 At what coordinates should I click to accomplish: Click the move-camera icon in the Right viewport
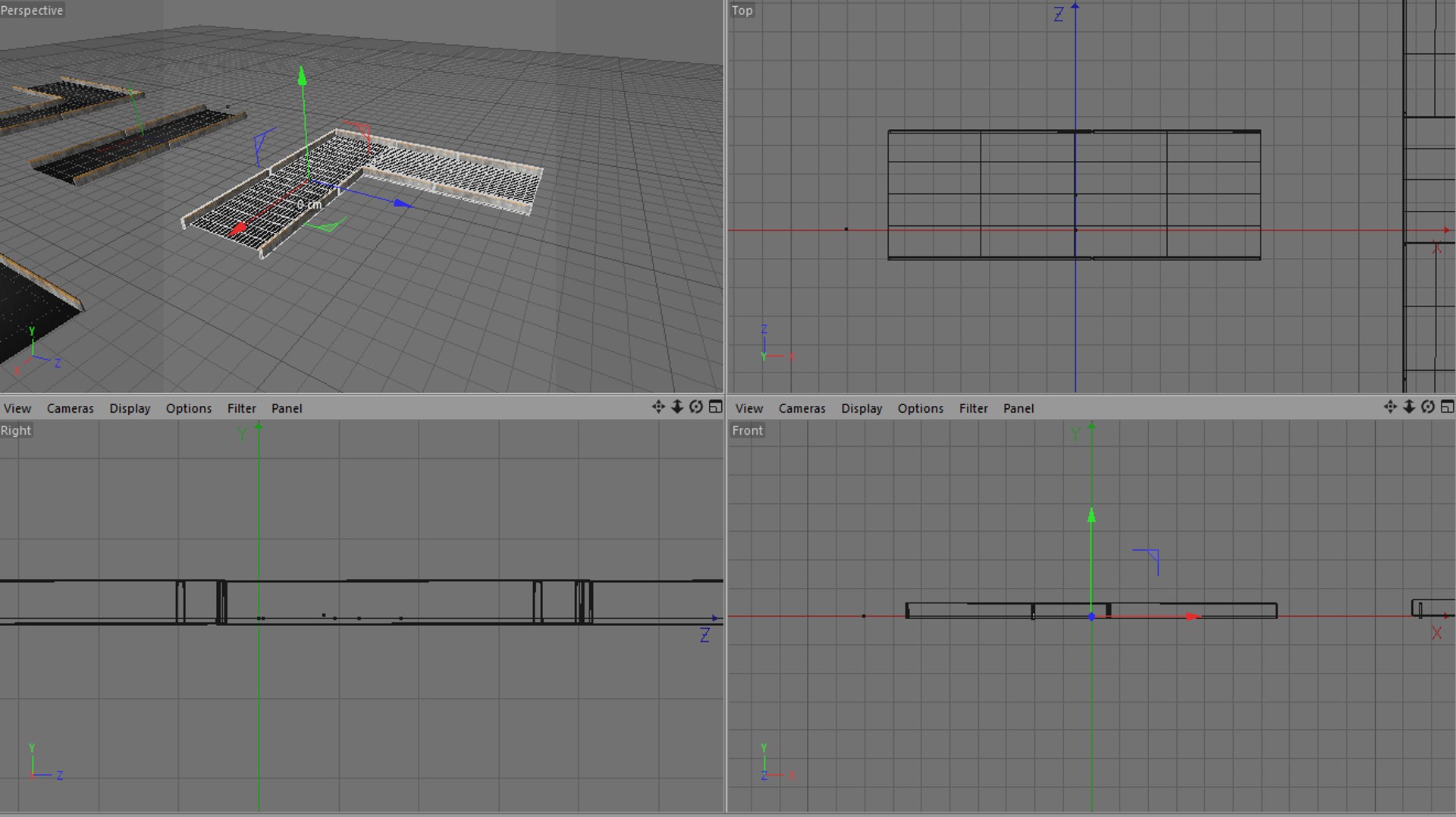click(658, 407)
